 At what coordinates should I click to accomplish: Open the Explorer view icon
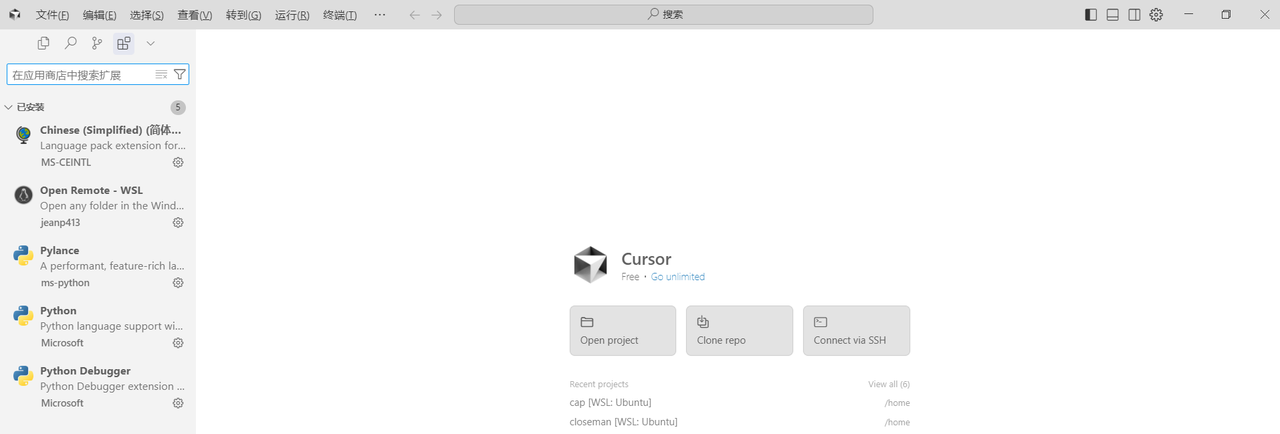tap(43, 43)
